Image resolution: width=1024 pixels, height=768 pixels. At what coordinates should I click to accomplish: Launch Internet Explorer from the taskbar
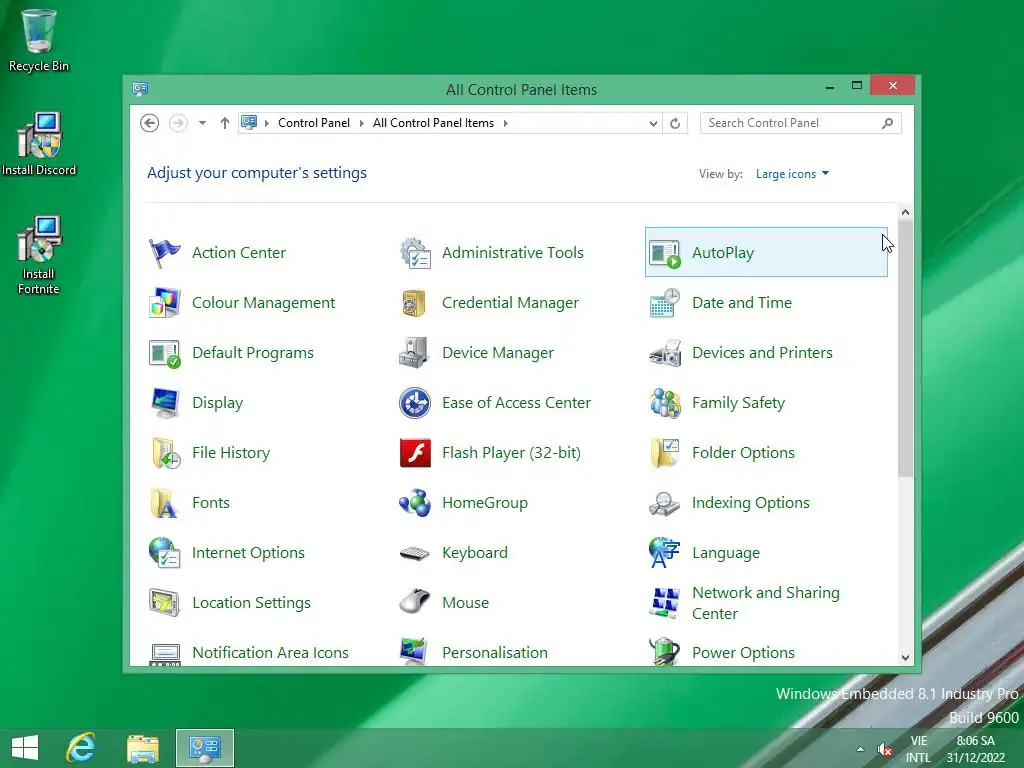pos(81,748)
